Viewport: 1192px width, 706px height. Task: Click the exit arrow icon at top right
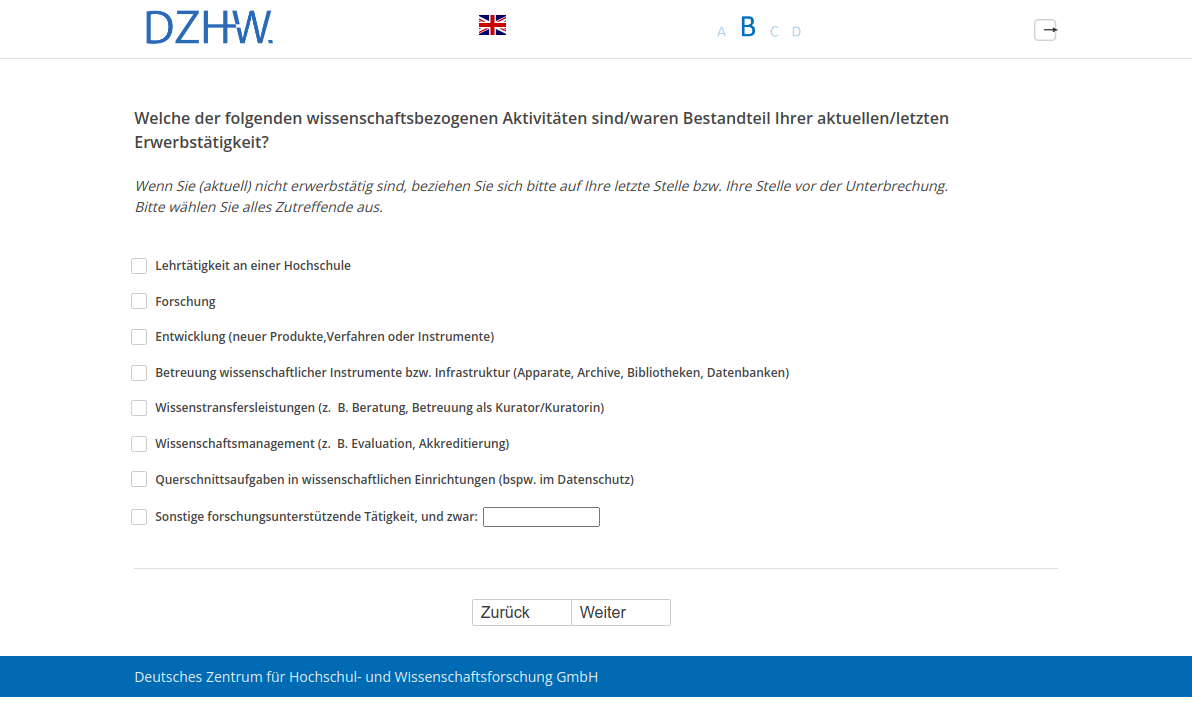point(1045,30)
